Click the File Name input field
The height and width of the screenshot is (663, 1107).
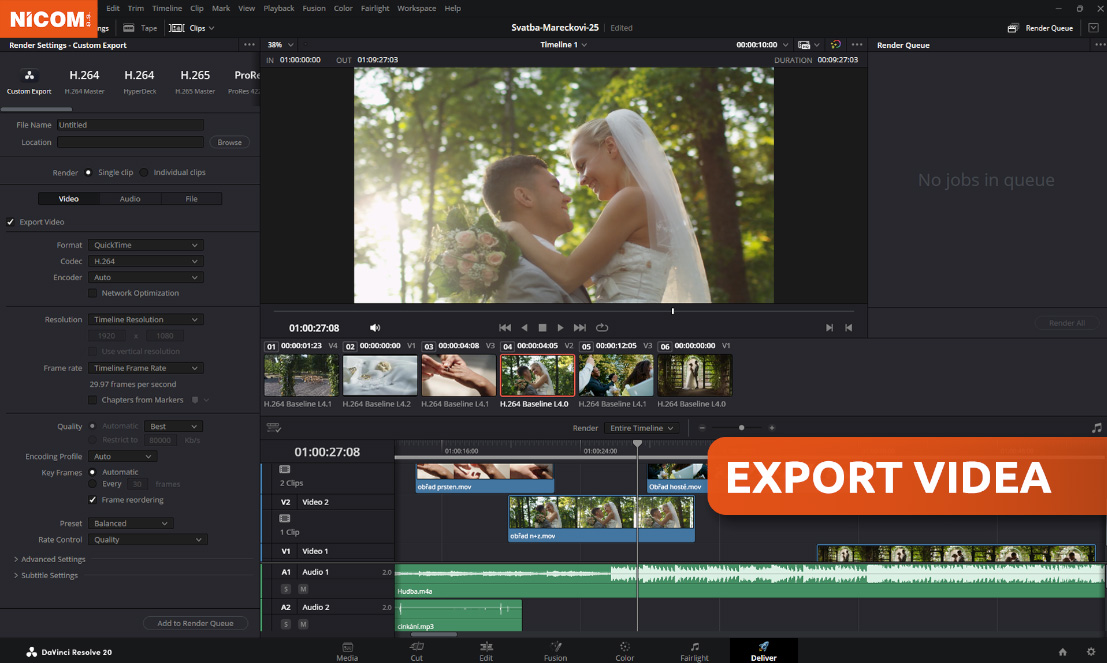click(130, 125)
